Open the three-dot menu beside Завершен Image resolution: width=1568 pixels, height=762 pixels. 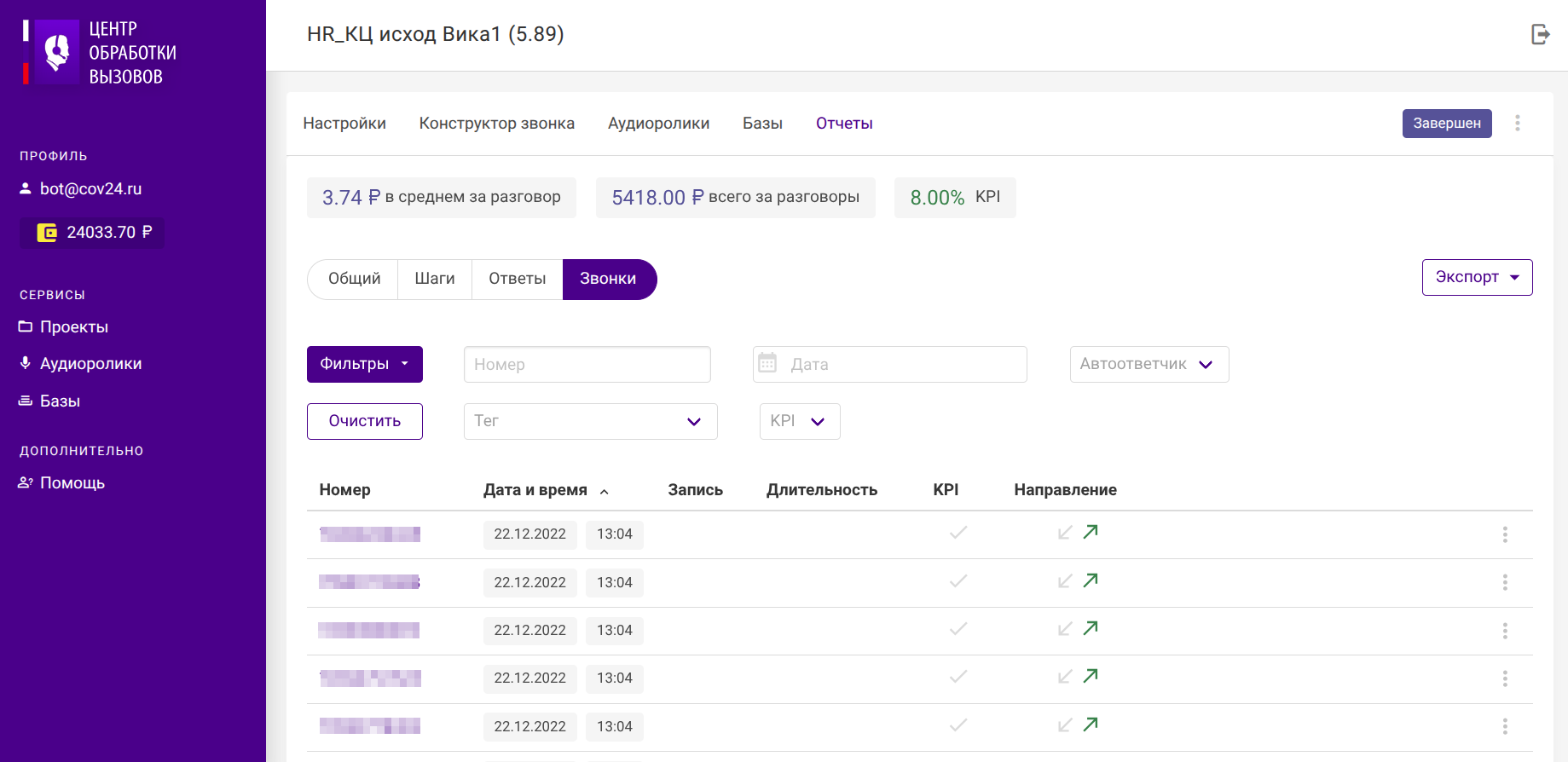click(1517, 123)
